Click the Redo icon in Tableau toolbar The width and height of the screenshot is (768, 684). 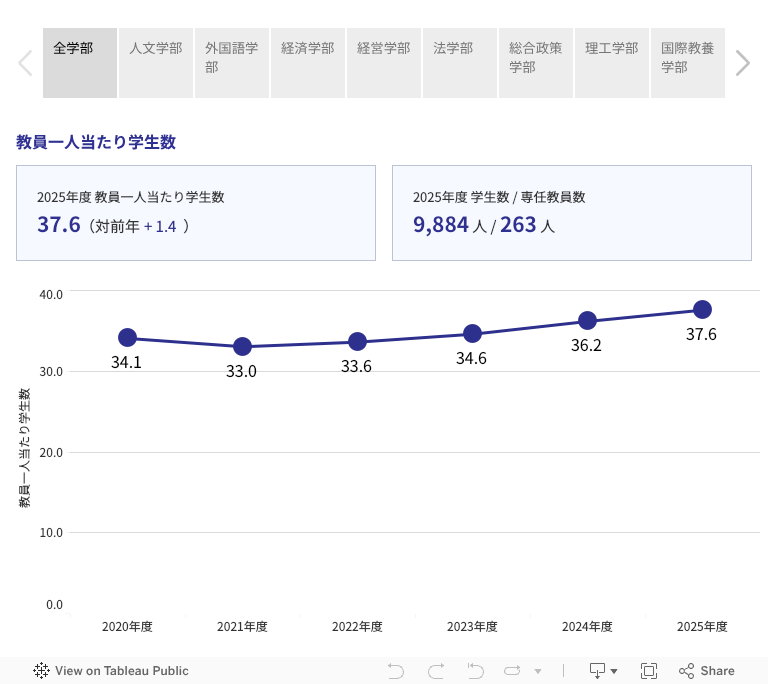pos(436,671)
